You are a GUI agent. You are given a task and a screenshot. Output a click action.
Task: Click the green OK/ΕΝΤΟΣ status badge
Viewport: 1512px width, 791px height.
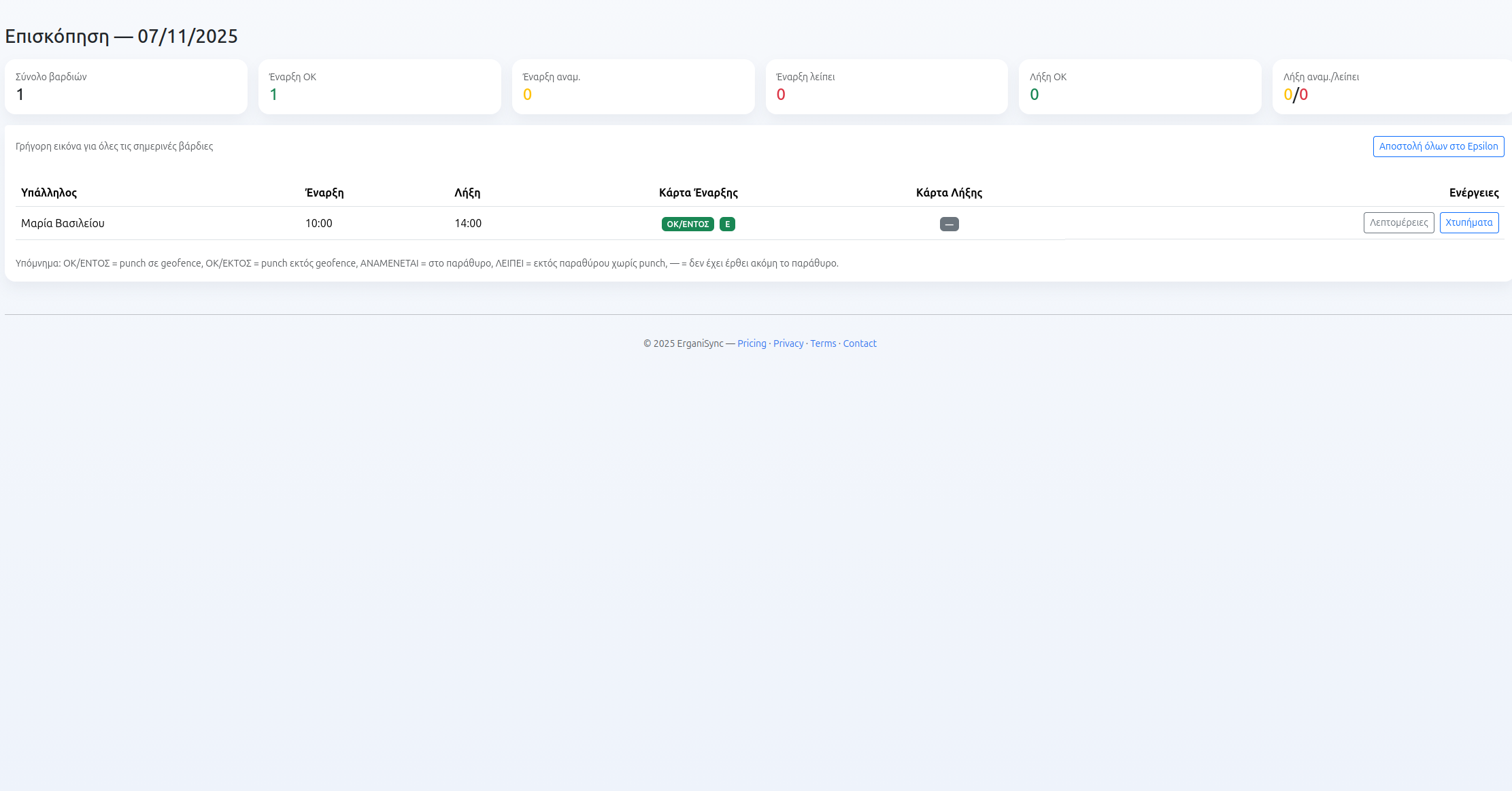pyautogui.click(x=687, y=224)
